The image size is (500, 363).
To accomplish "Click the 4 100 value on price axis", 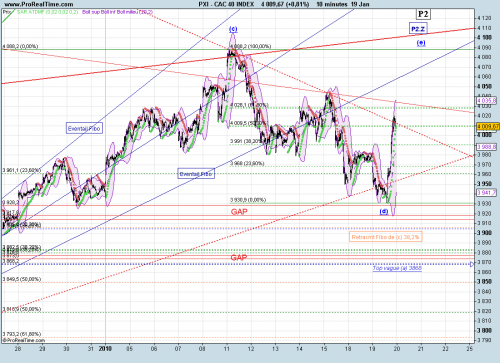I will coord(484,38).
